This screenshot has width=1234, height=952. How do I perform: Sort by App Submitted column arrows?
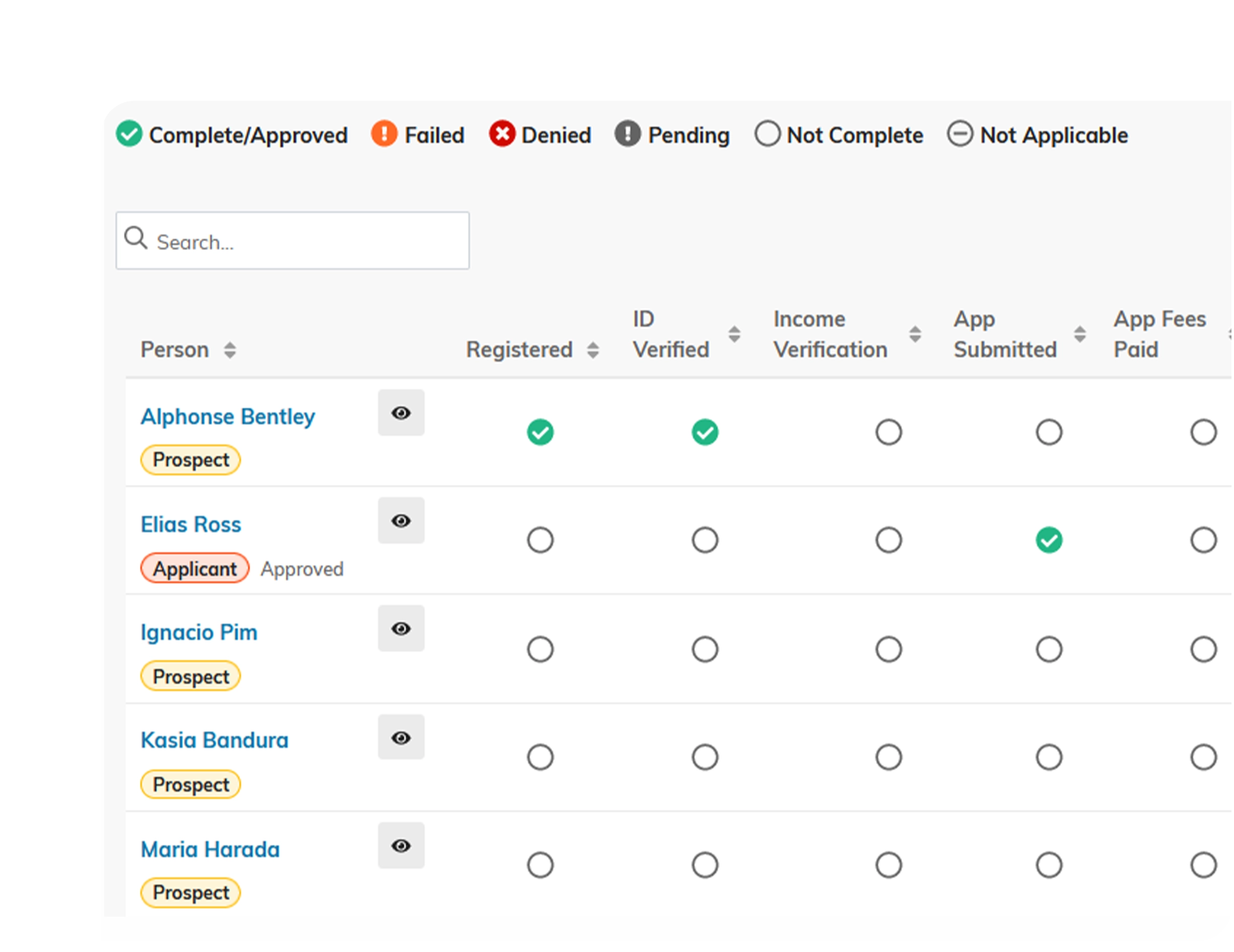[x=1080, y=335]
